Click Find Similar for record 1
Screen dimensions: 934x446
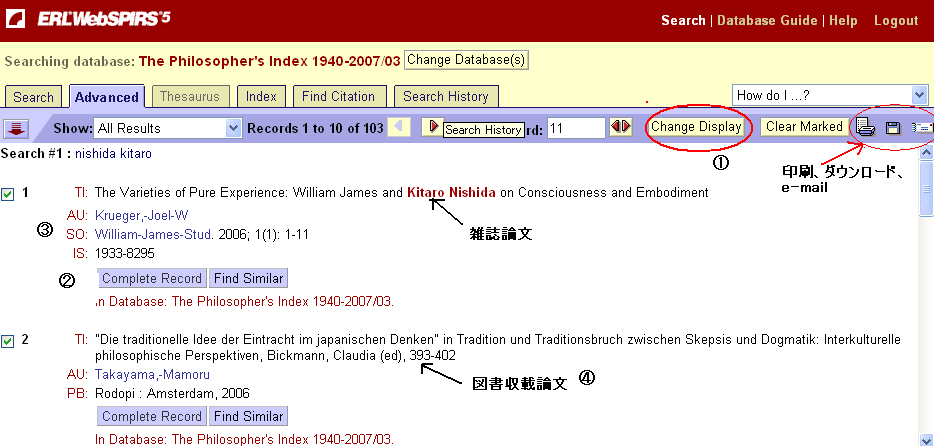pos(248,278)
